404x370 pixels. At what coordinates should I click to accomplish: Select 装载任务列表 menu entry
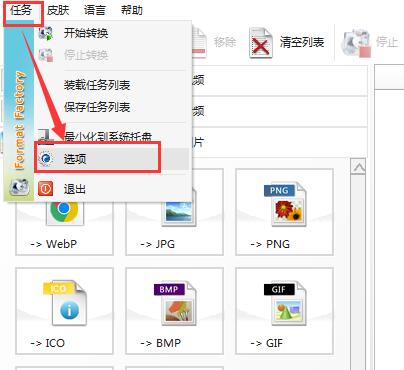click(x=97, y=85)
